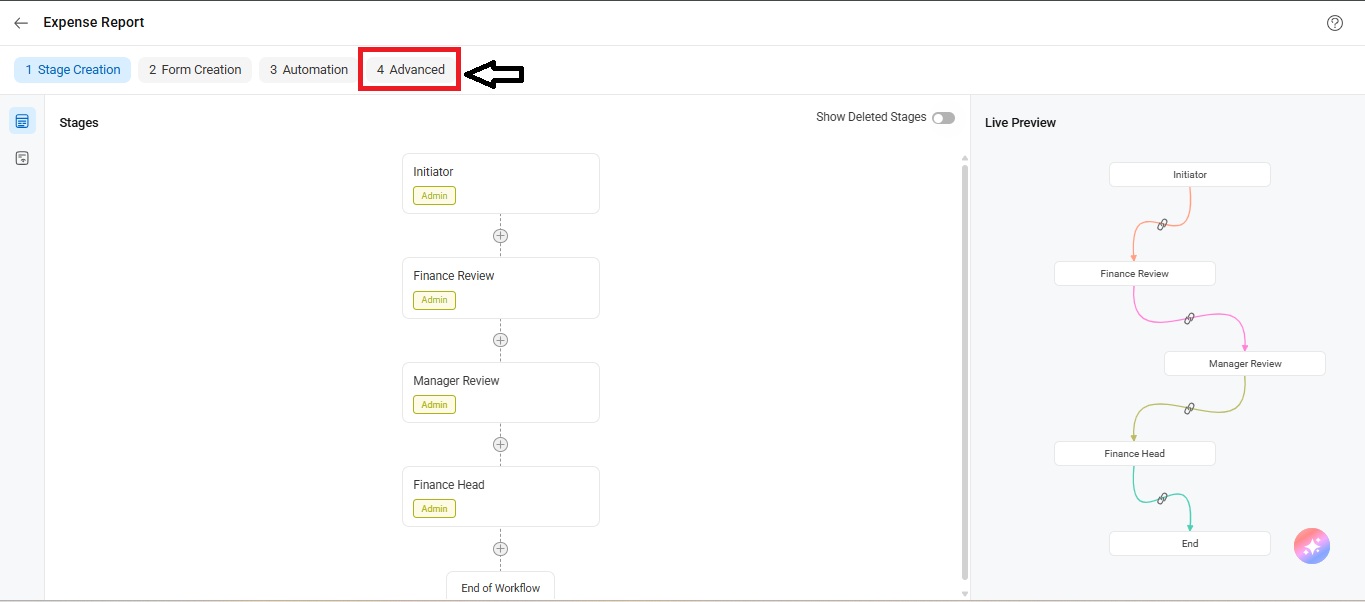Click Admin tag on Finance Review stage
Viewport: 1365px width, 602px height.
click(434, 300)
